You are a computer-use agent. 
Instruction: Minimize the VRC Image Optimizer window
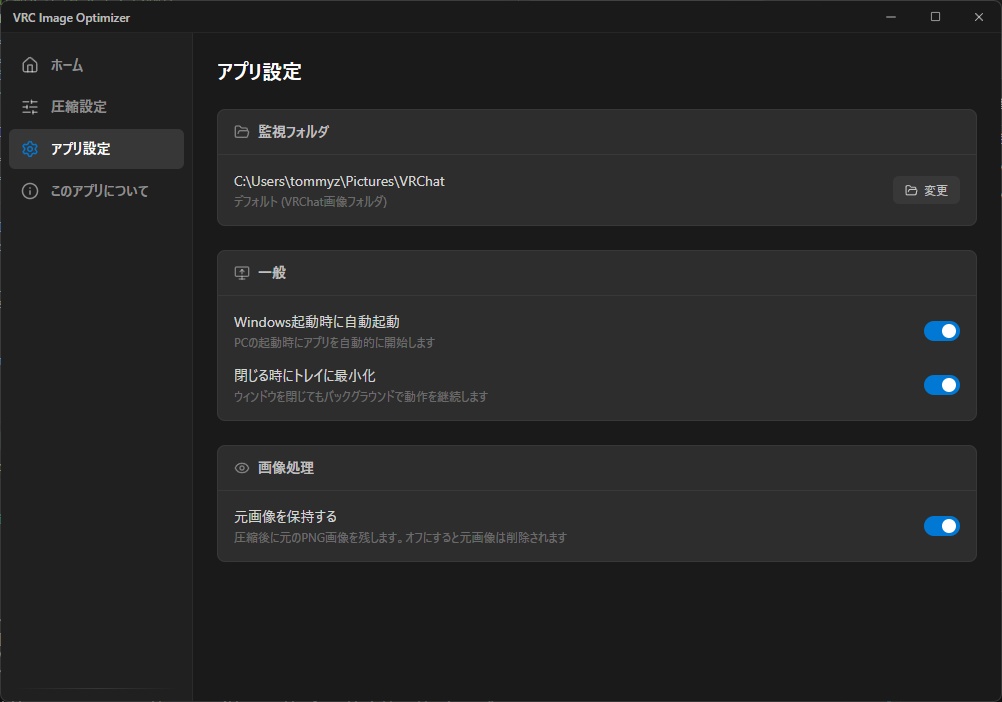click(x=891, y=17)
